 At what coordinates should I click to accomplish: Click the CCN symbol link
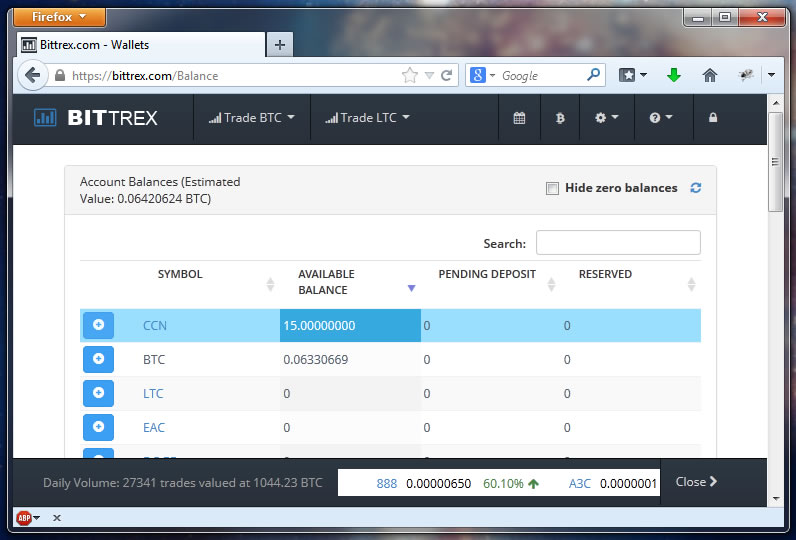click(155, 325)
